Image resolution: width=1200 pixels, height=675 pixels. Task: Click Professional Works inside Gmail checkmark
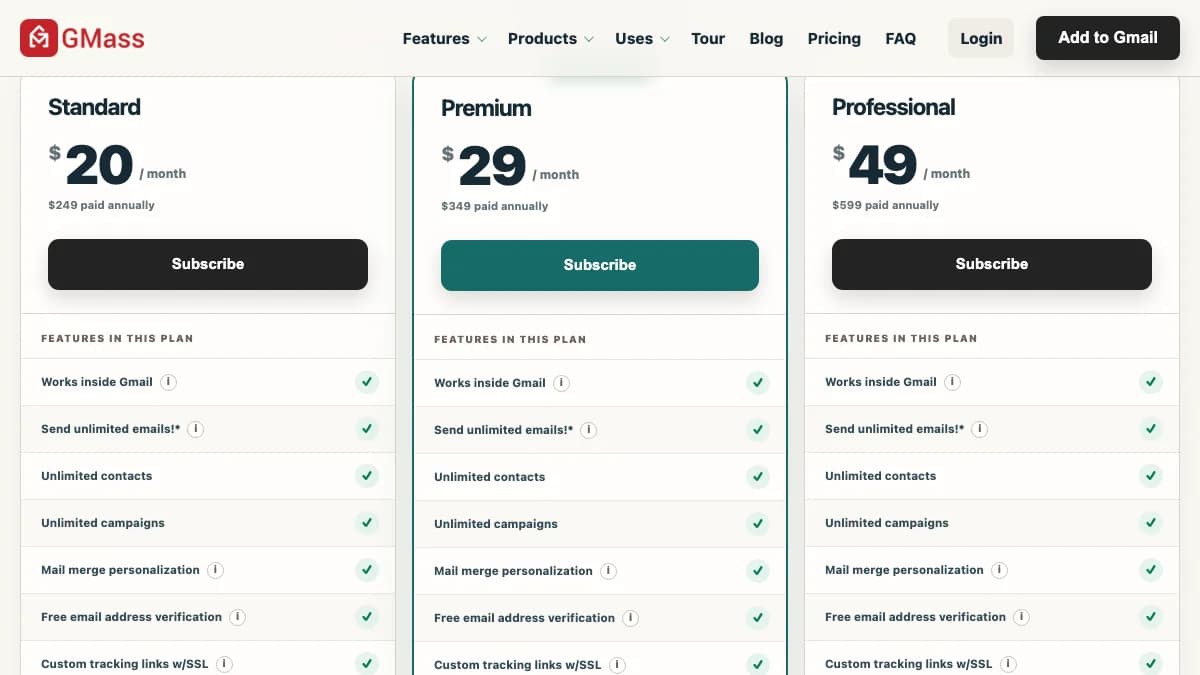(1151, 382)
